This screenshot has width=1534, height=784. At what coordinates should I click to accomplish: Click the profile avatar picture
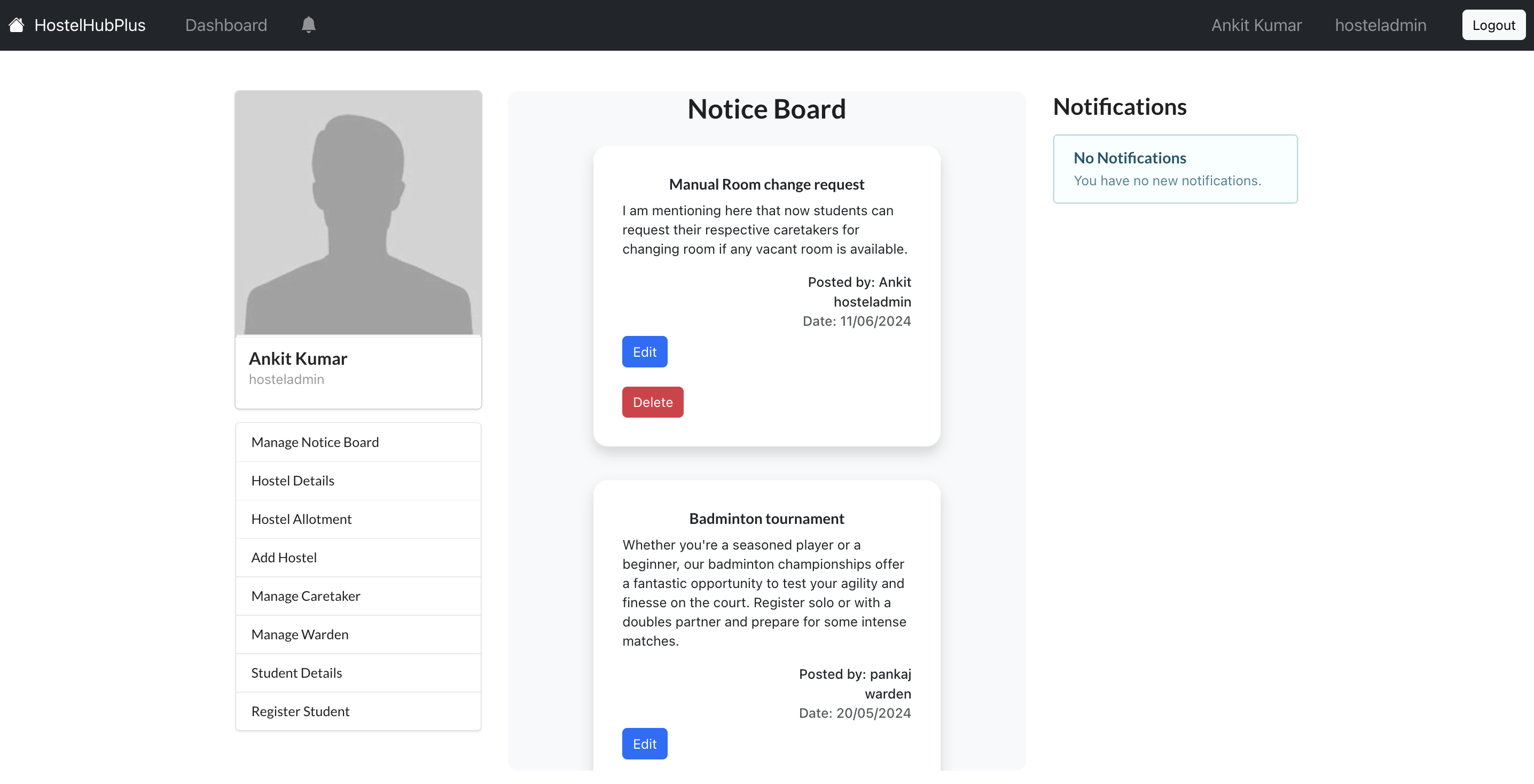click(358, 213)
